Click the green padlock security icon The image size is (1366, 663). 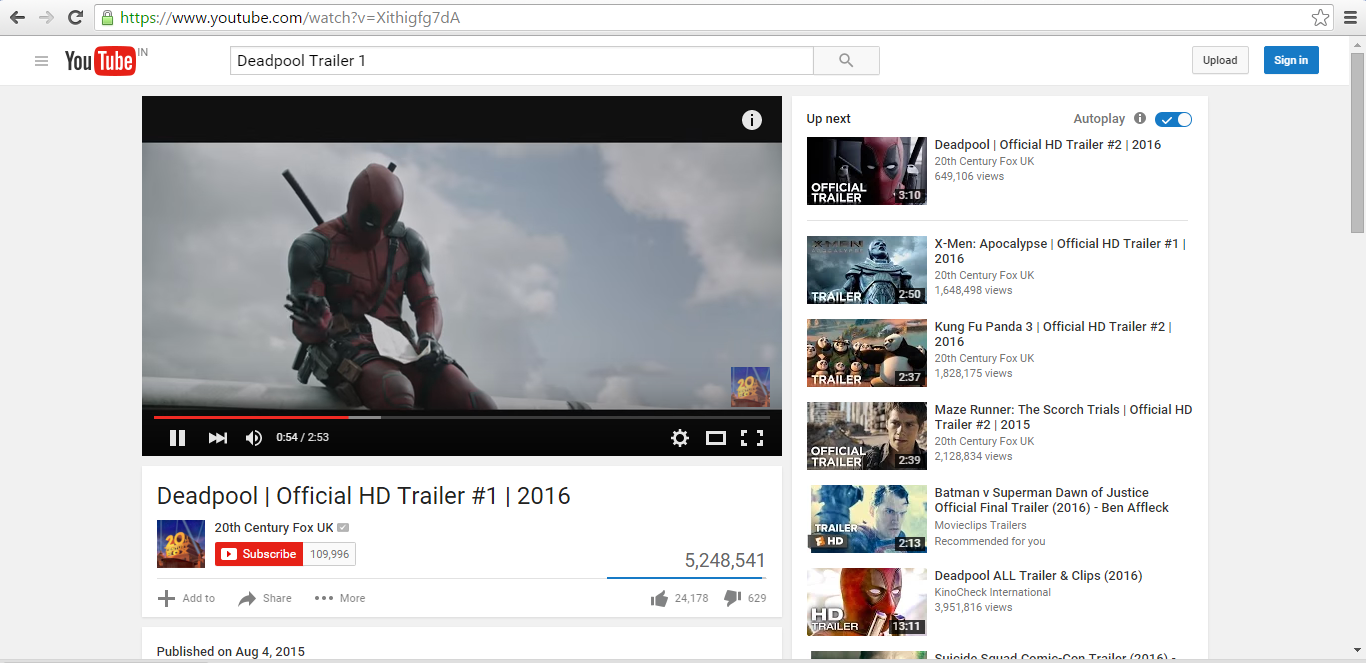(x=108, y=18)
